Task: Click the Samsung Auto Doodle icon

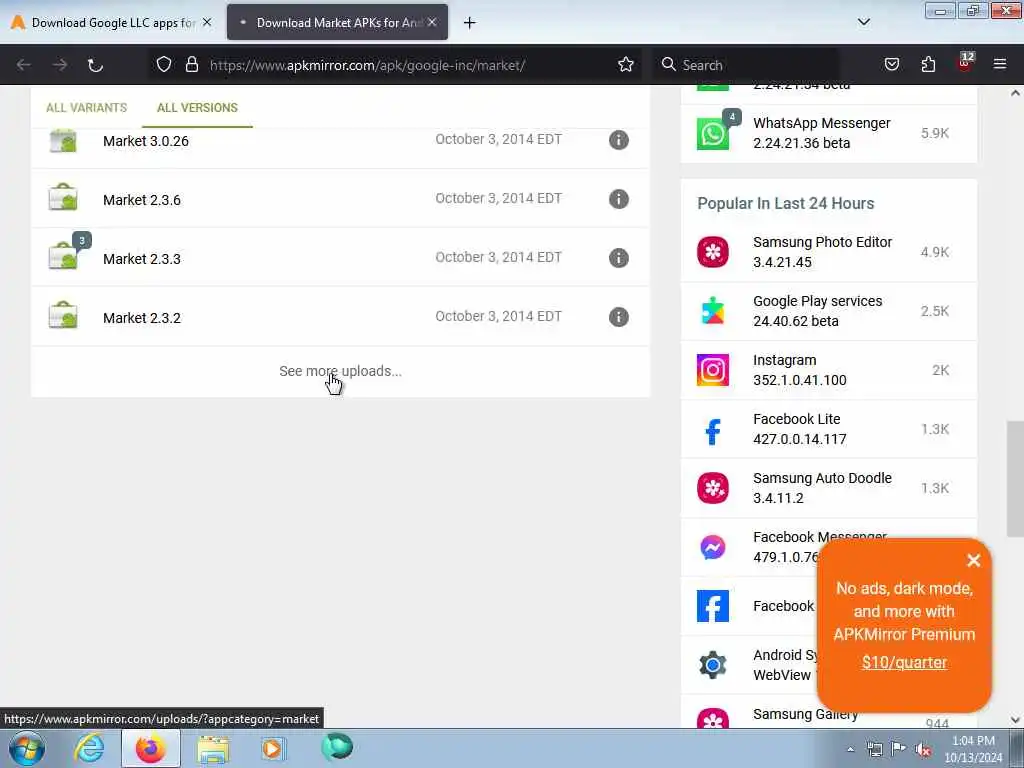Action: (712, 488)
